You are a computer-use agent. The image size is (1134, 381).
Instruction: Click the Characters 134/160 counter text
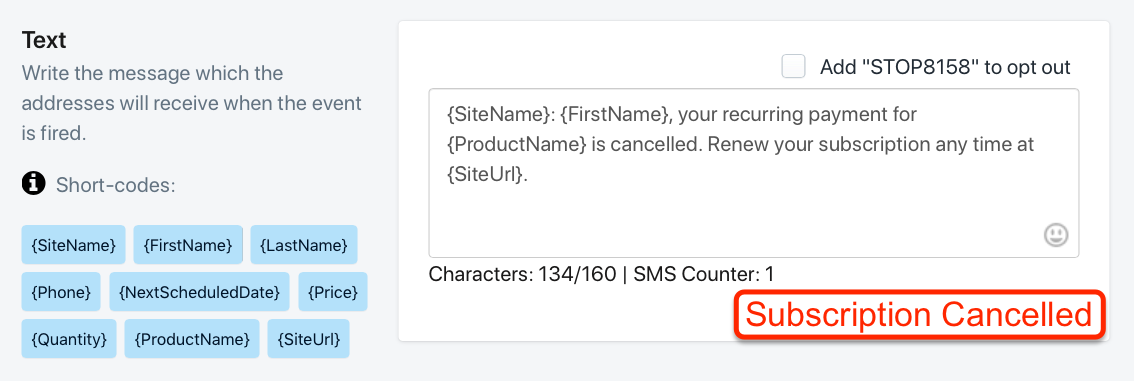[x=523, y=274]
